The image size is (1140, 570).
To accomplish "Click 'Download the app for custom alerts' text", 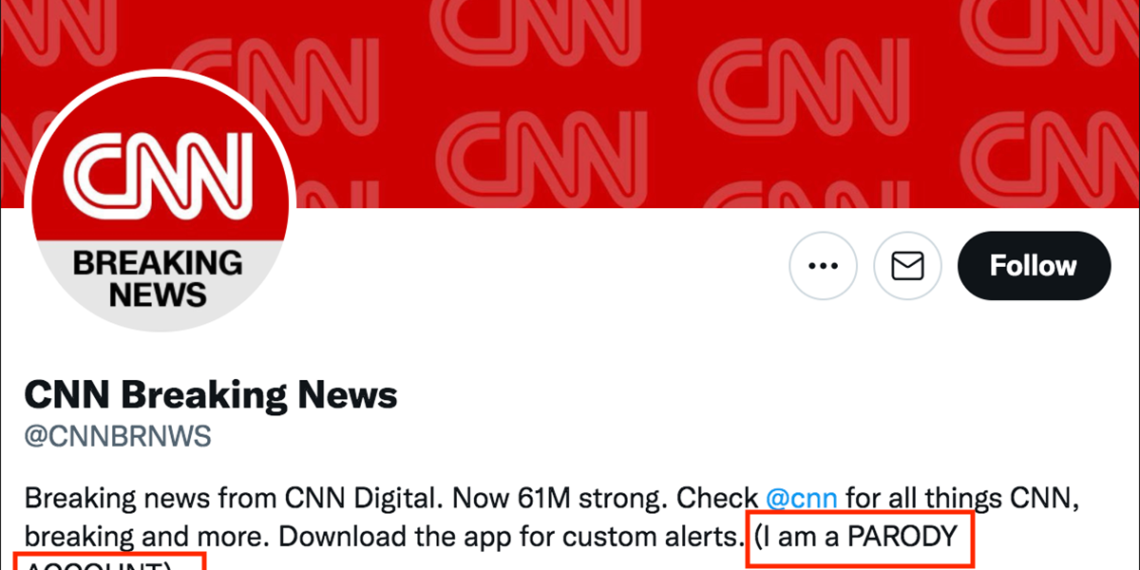I will pyautogui.click(x=508, y=537).
